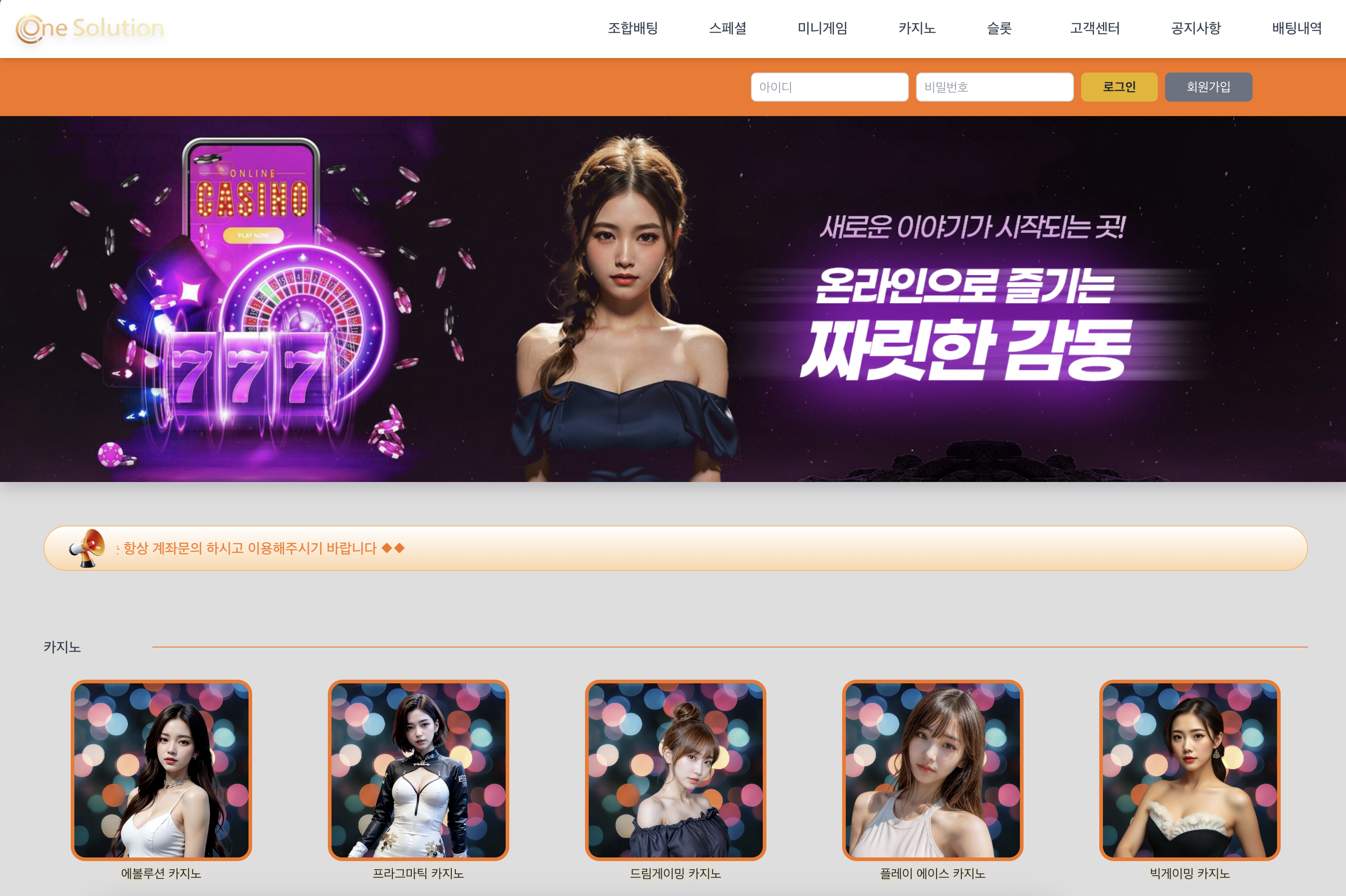The width and height of the screenshot is (1346, 896).
Task: Focus the 아이디 input field
Action: [829, 87]
